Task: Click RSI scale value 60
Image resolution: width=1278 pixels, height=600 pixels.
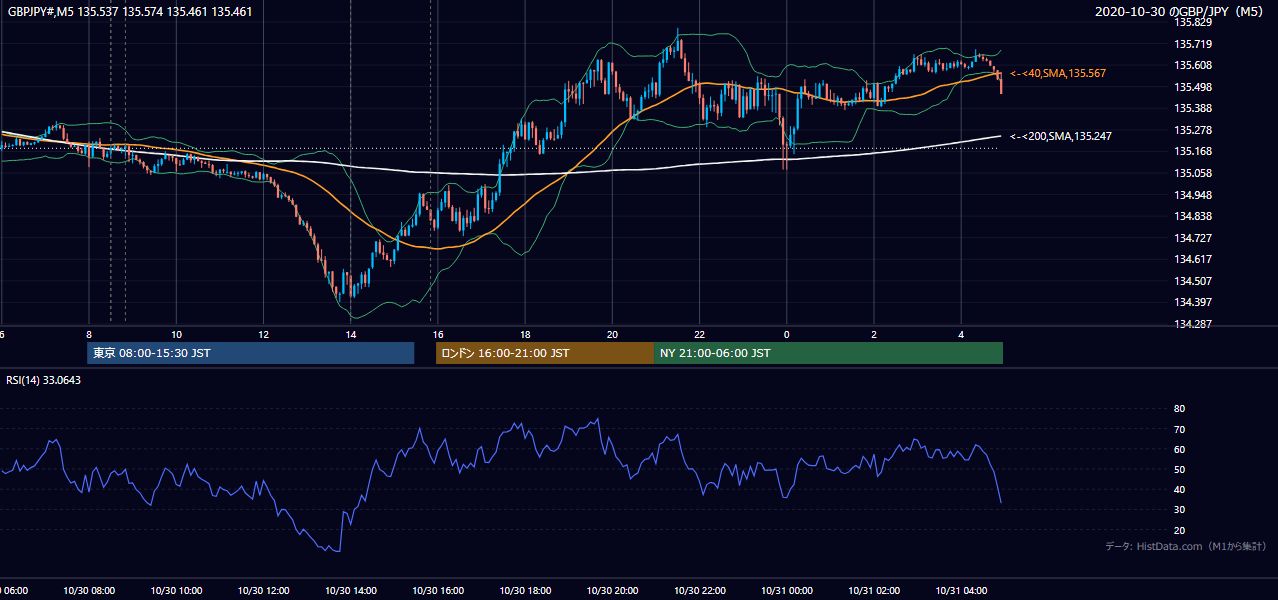Action: [x=1179, y=450]
